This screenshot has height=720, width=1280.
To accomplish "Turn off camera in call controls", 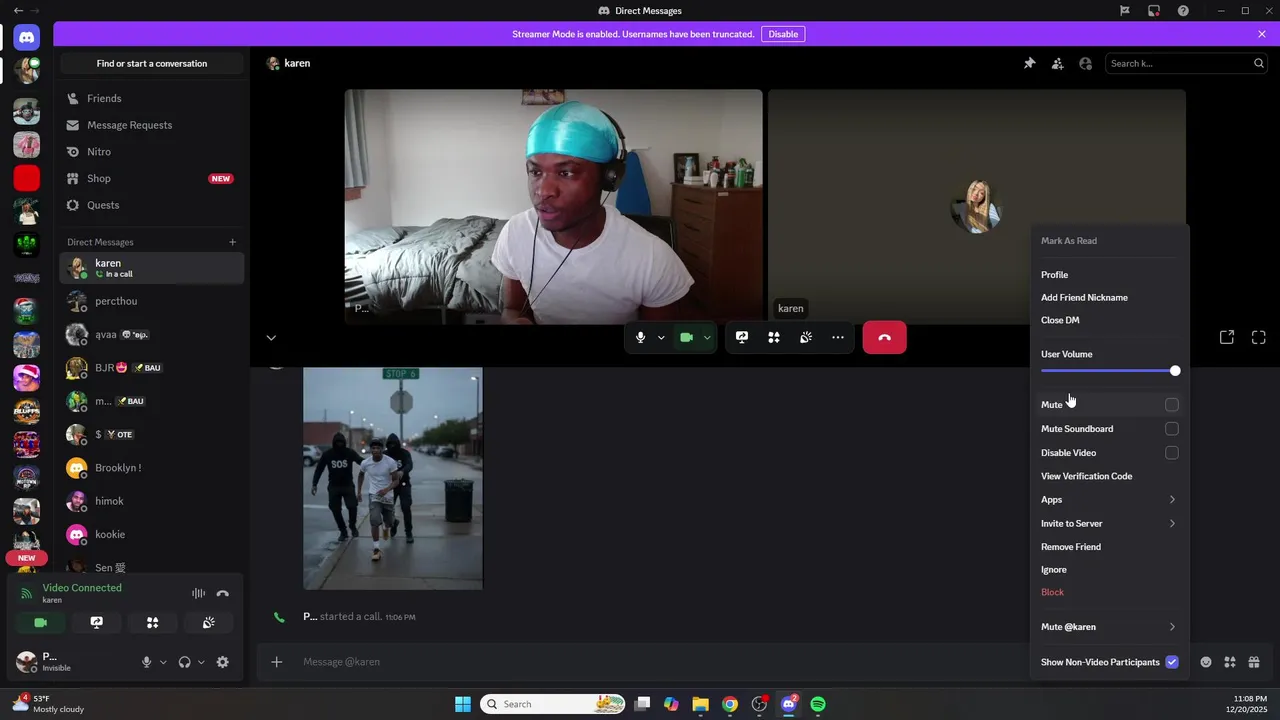I will [686, 338].
